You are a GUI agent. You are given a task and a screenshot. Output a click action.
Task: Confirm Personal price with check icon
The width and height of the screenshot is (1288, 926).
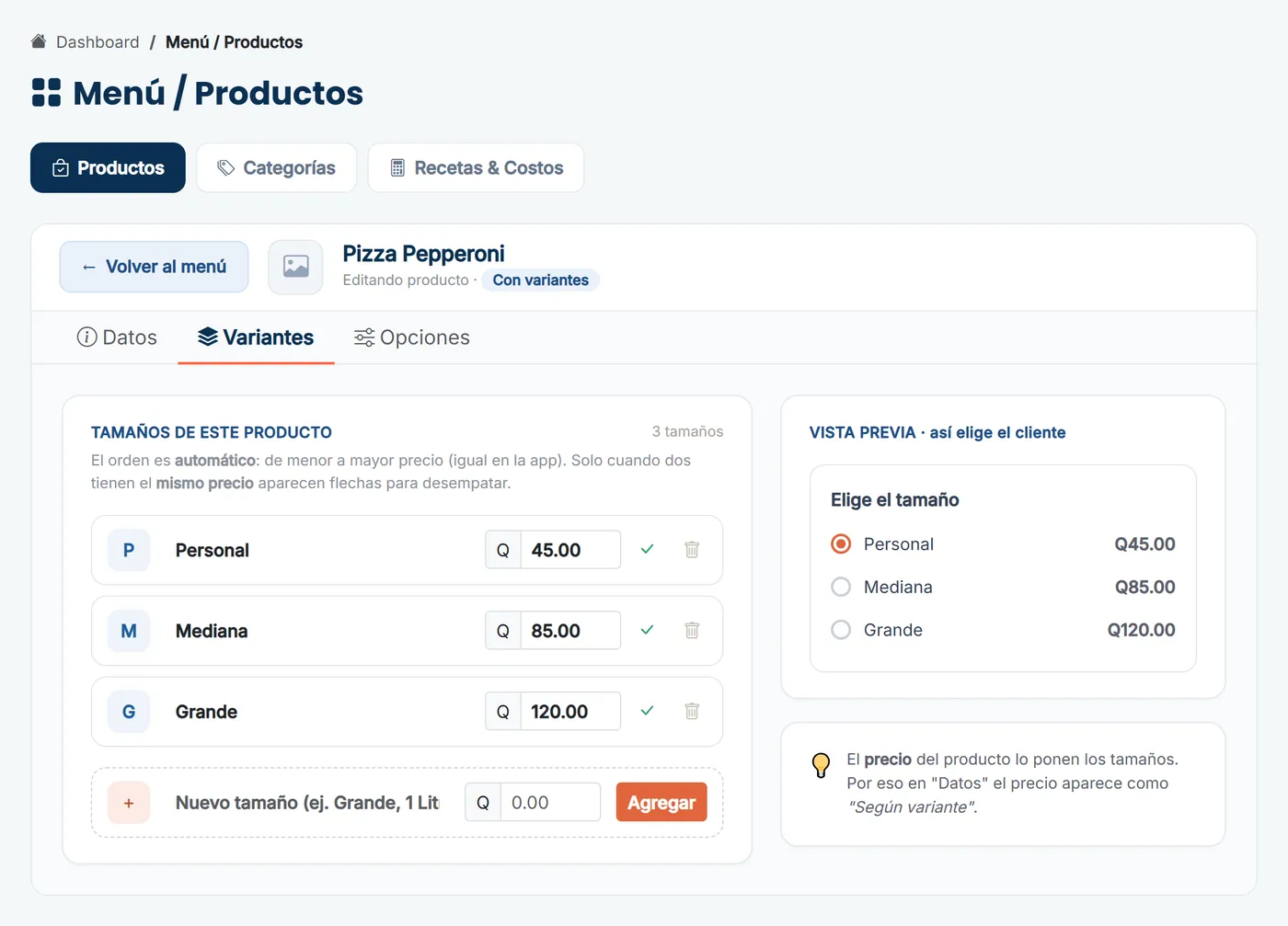coord(647,550)
